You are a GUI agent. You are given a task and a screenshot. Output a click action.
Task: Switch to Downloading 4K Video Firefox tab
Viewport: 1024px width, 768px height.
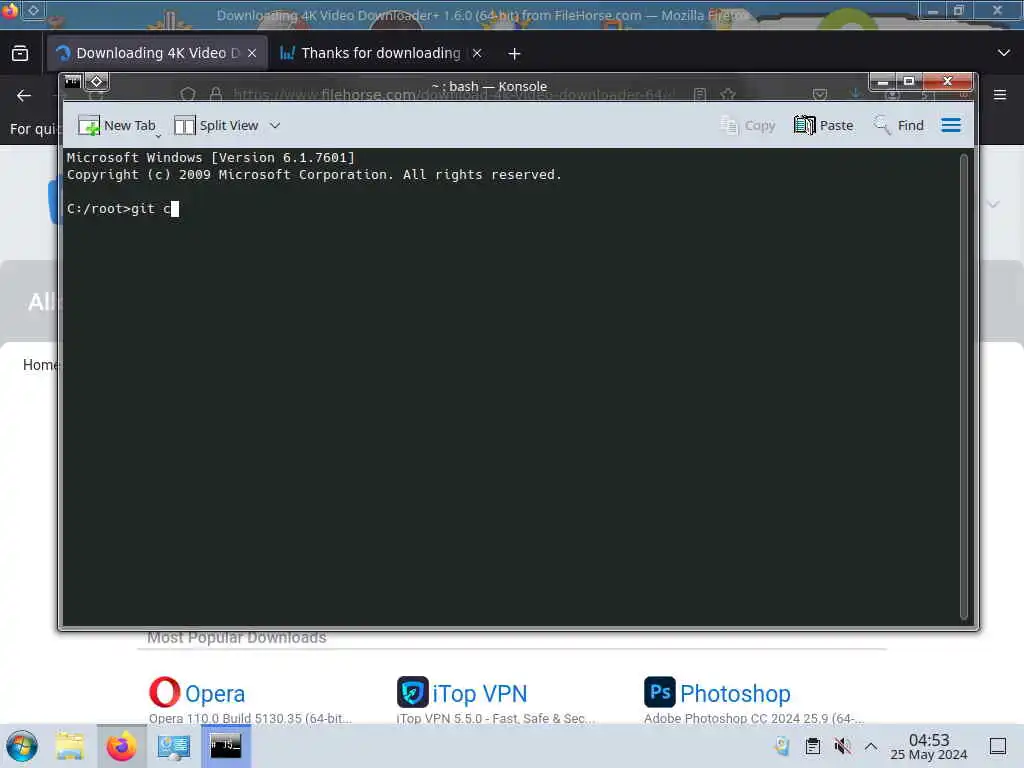click(157, 53)
